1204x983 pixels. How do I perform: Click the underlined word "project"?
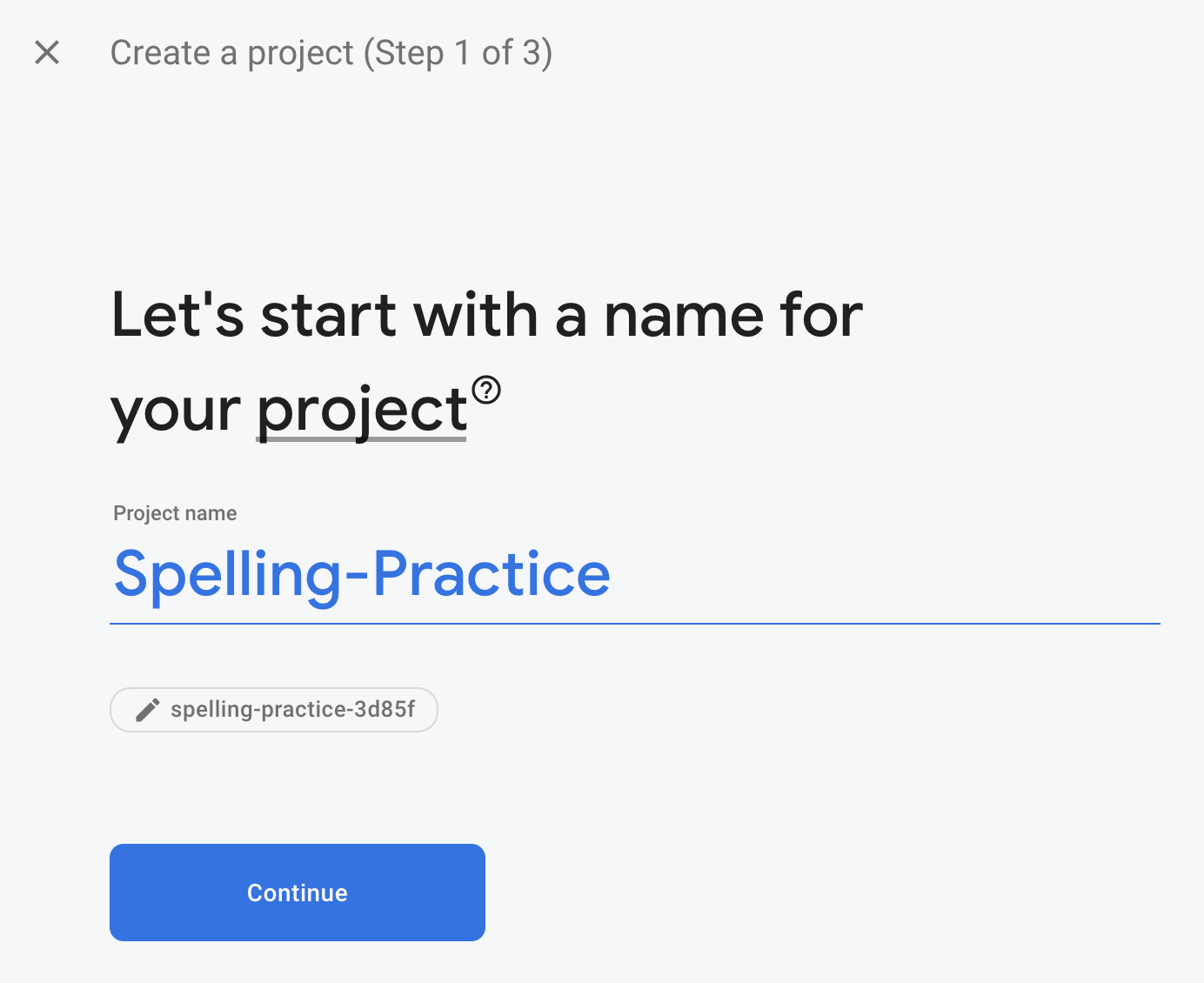coord(362,410)
